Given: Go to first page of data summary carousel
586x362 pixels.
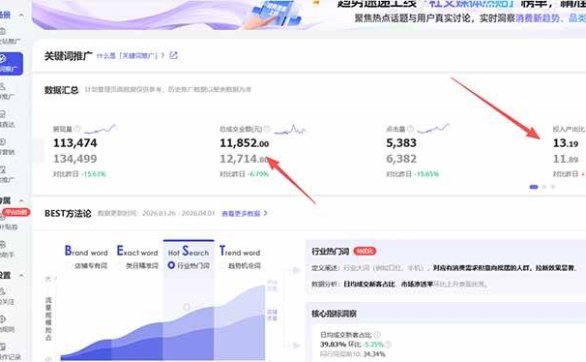Looking at the screenshot, I should (534, 187).
